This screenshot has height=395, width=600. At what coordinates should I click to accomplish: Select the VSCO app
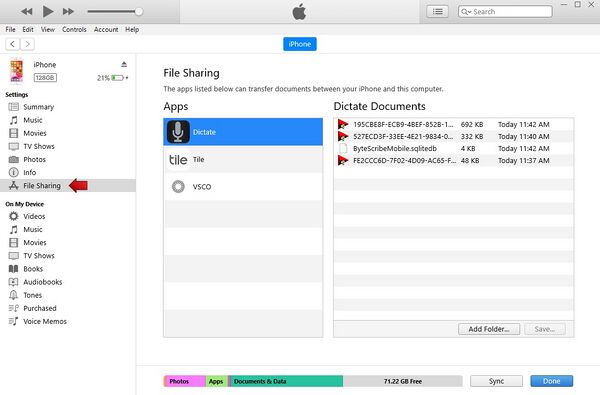tap(243, 187)
